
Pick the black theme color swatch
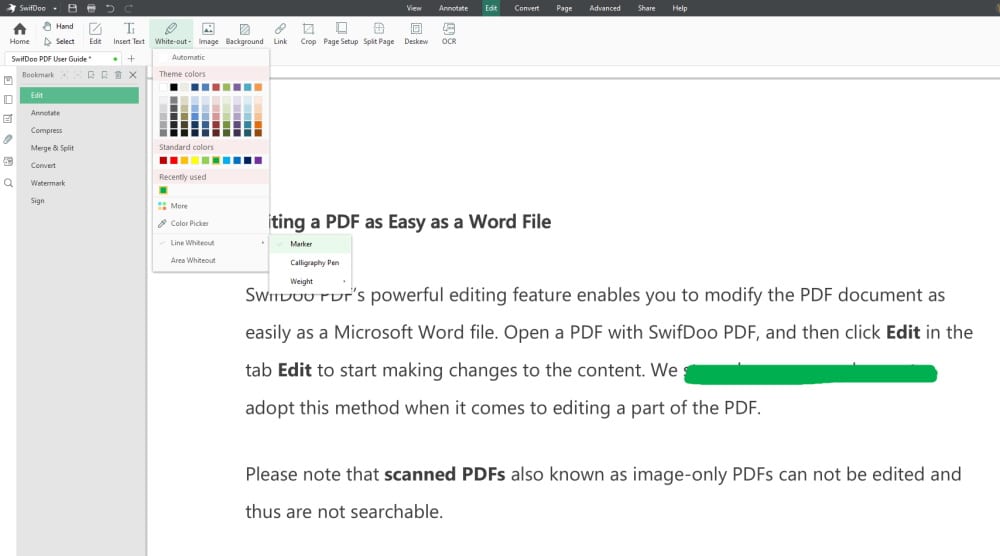pos(173,87)
